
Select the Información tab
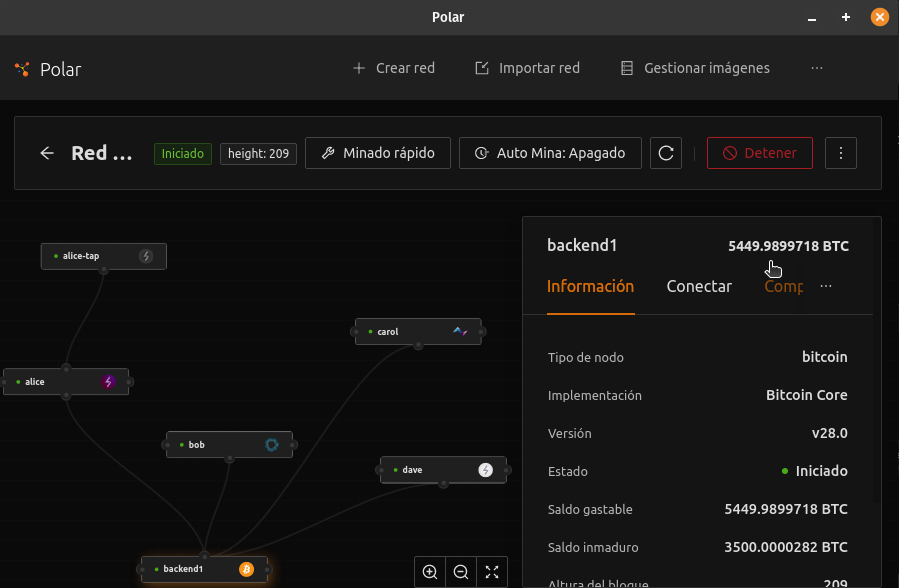click(590, 286)
